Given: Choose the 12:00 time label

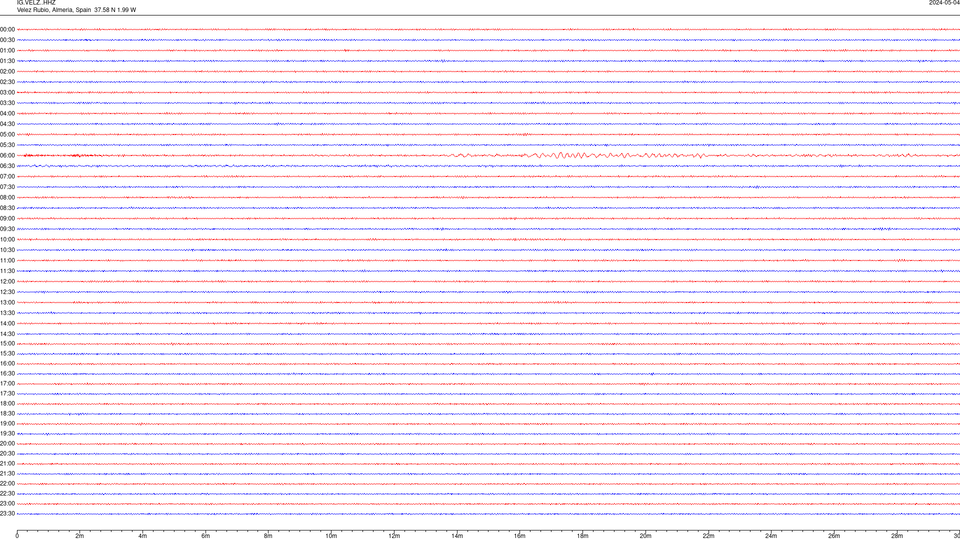Looking at the screenshot, I should [7, 282].
